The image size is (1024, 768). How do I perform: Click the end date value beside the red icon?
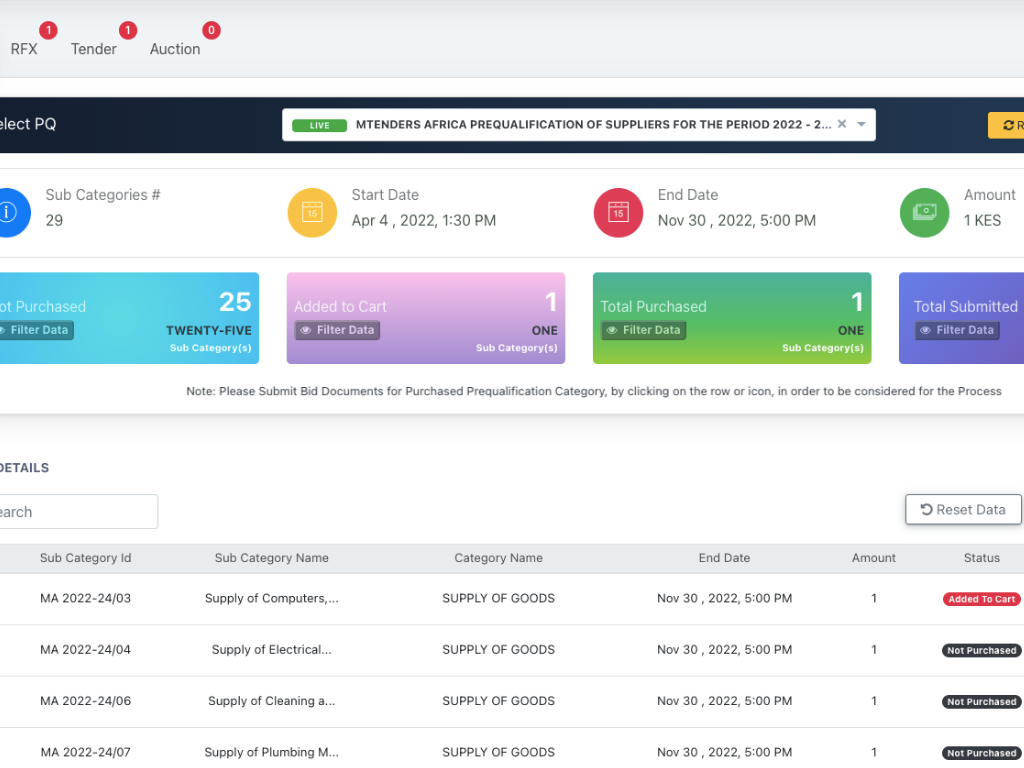737,221
